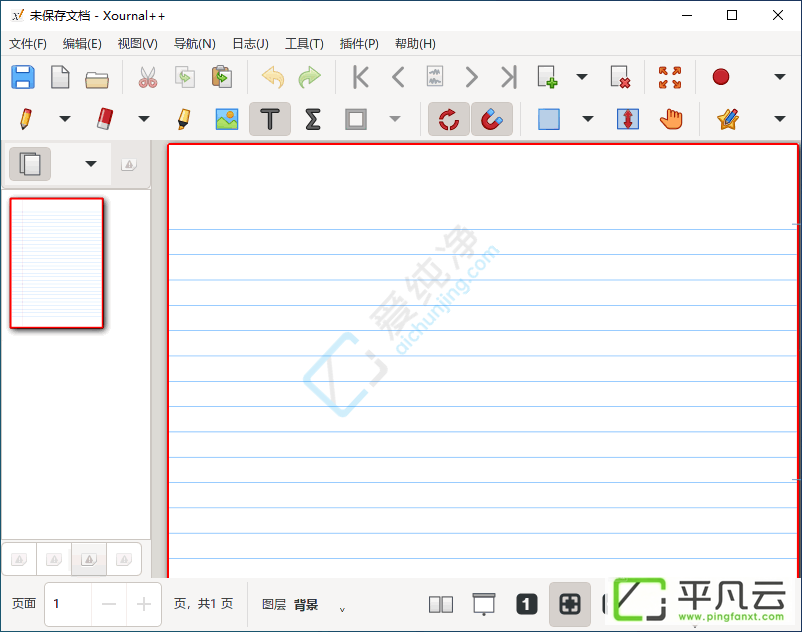Select the rectangle region tool

(549, 119)
